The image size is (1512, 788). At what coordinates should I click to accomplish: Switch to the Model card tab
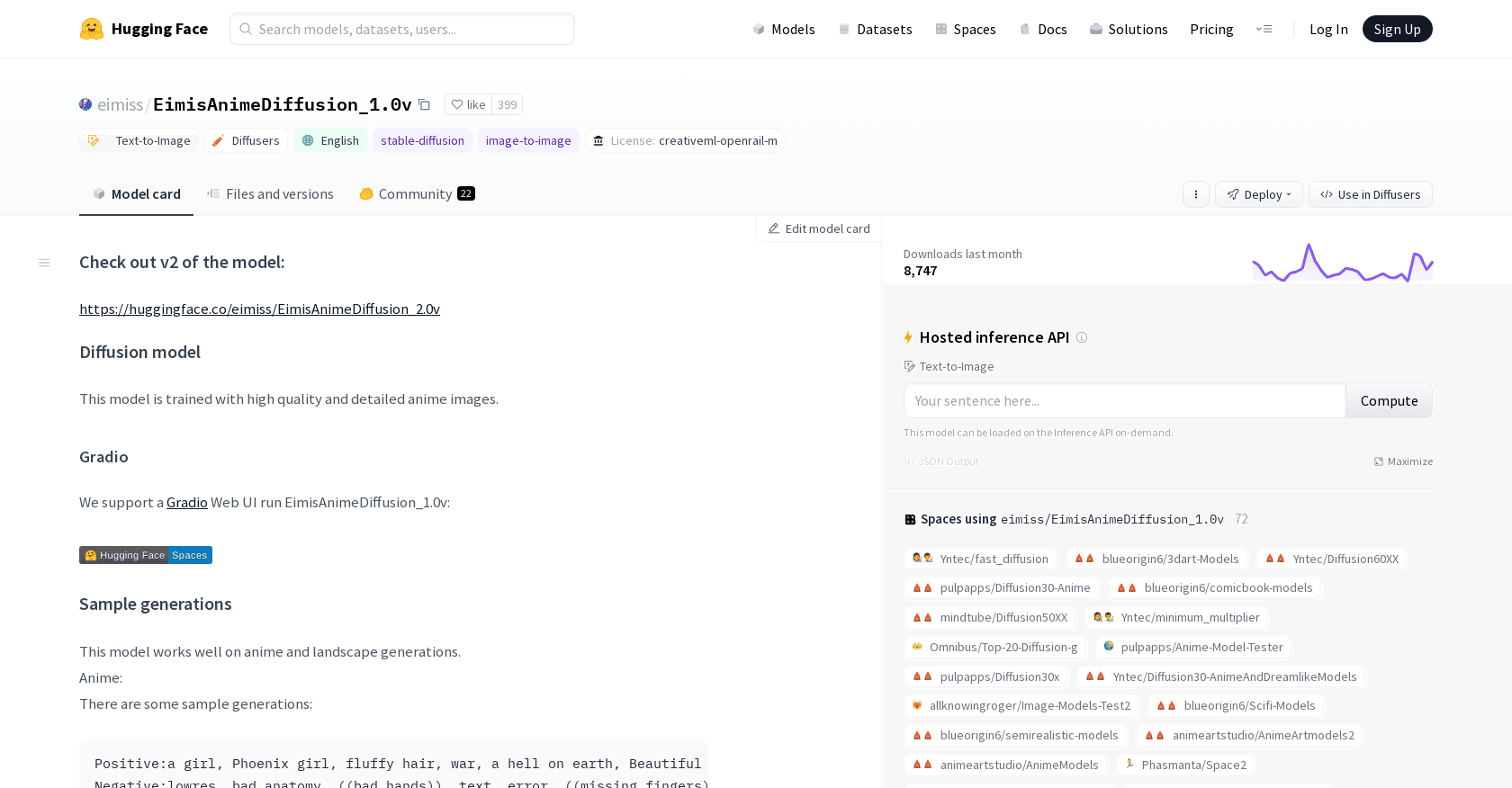tap(137, 194)
